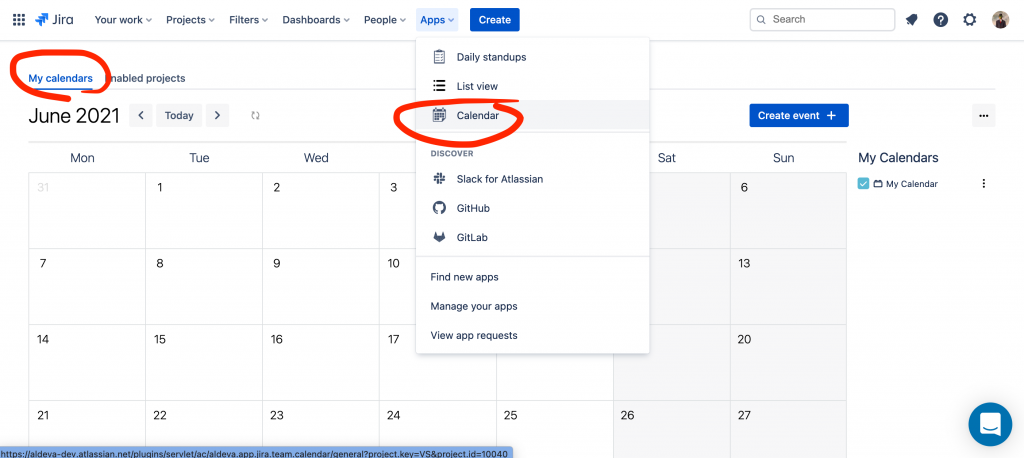The width and height of the screenshot is (1024, 458).
Task: Open the help question mark icon
Action: (940, 20)
